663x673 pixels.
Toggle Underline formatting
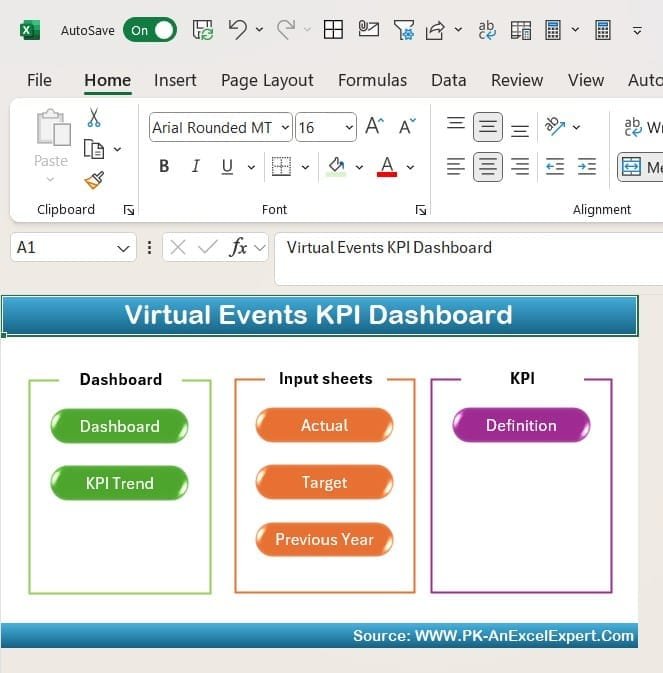(227, 167)
